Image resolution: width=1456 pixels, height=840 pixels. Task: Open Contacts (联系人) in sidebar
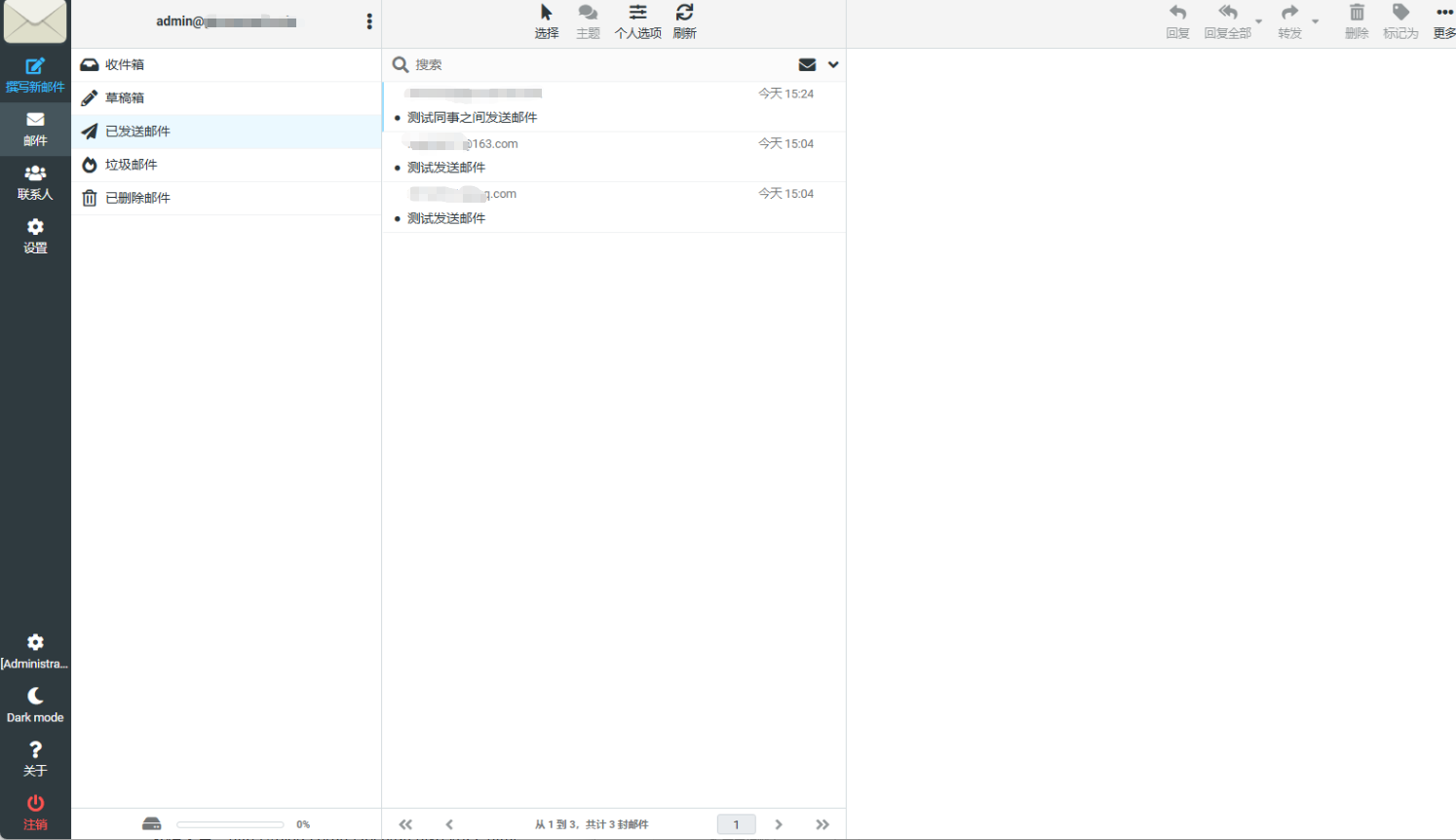click(35, 182)
